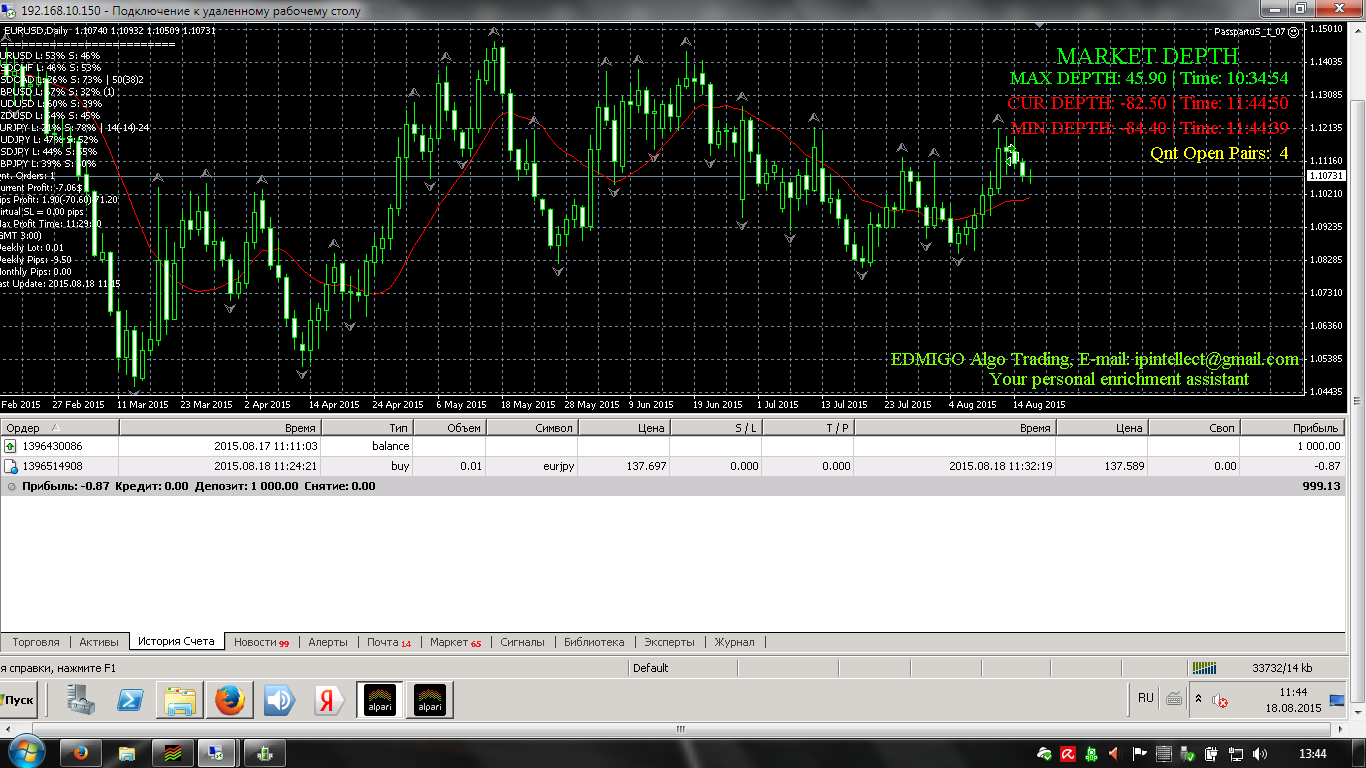Select the Remote Desktop taskbar button

(x=217, y=753)
